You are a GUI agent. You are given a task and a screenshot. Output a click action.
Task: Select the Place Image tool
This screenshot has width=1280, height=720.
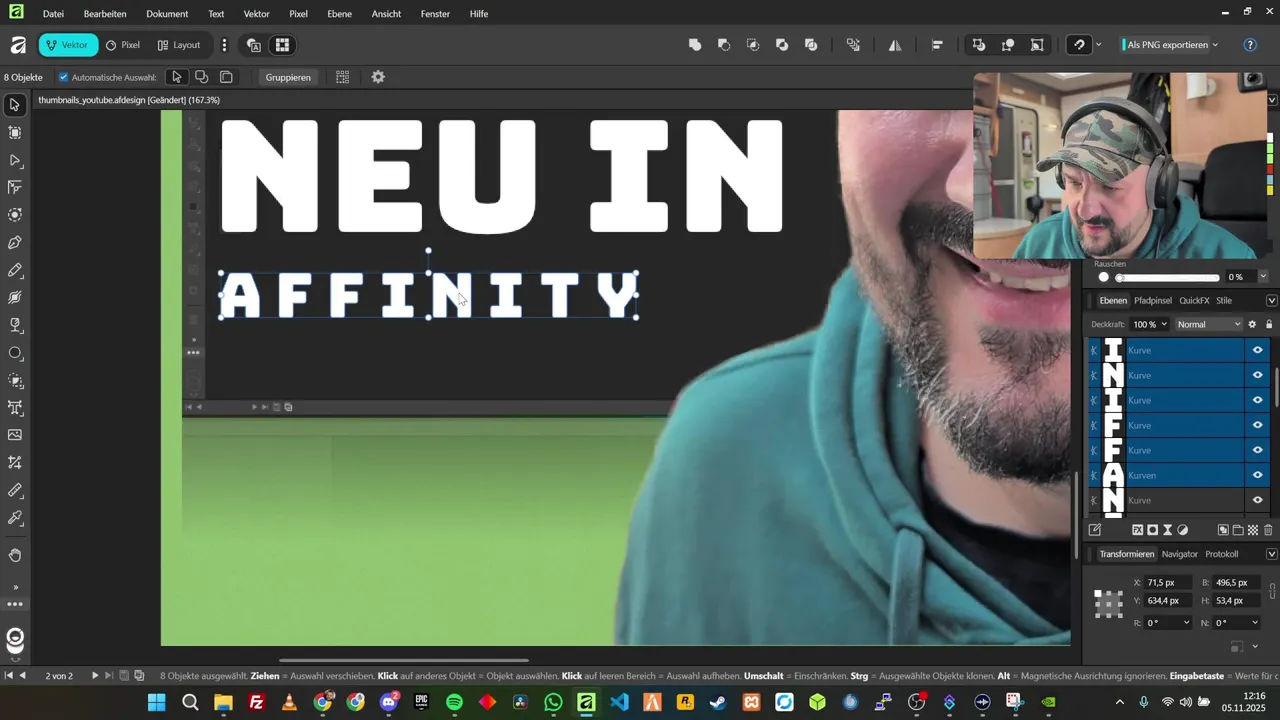(x=15, y=435)
